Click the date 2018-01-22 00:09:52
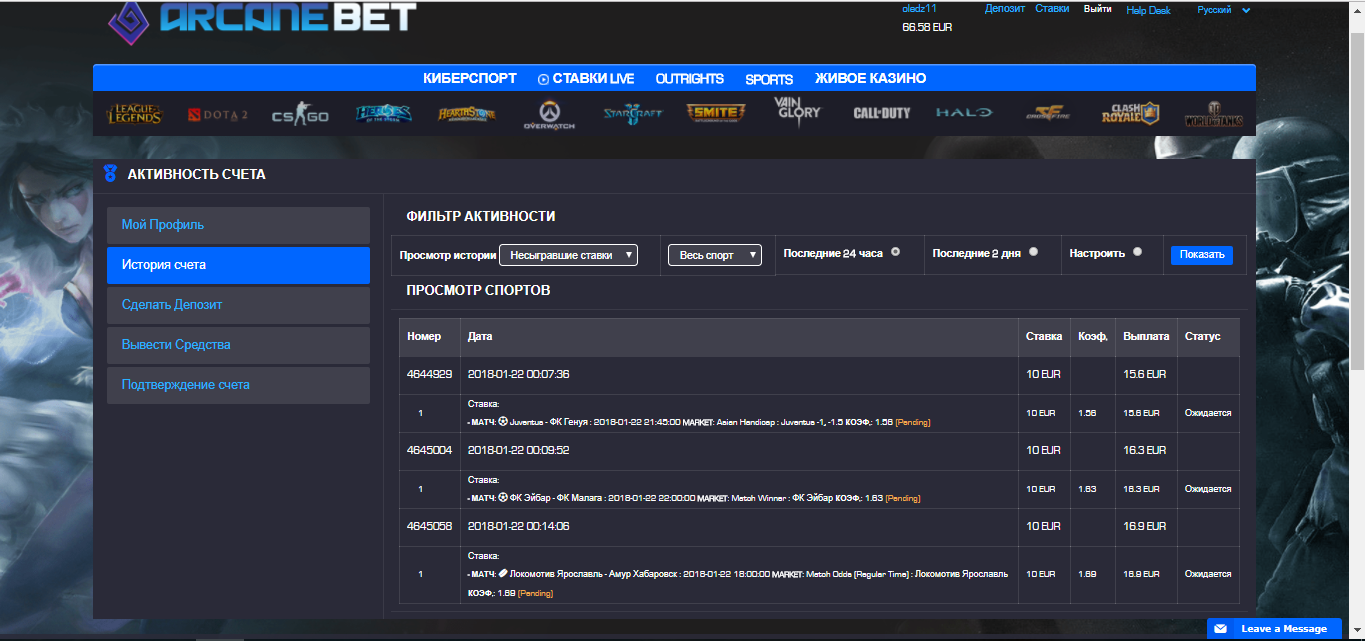This screenshot has height=641, width=1365. [518, 450]
